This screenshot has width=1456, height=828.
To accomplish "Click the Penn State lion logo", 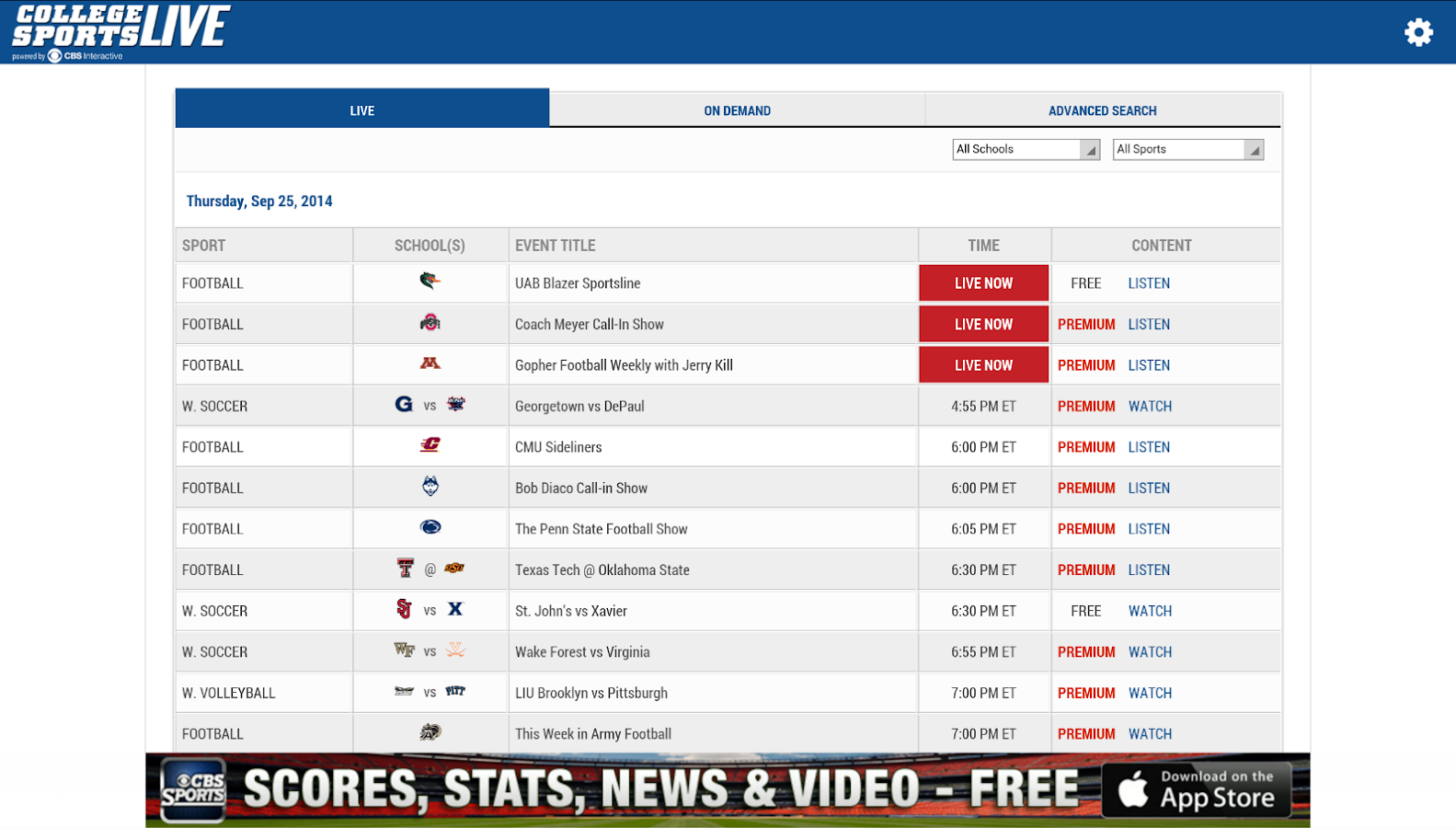I will tap(430, 527).
